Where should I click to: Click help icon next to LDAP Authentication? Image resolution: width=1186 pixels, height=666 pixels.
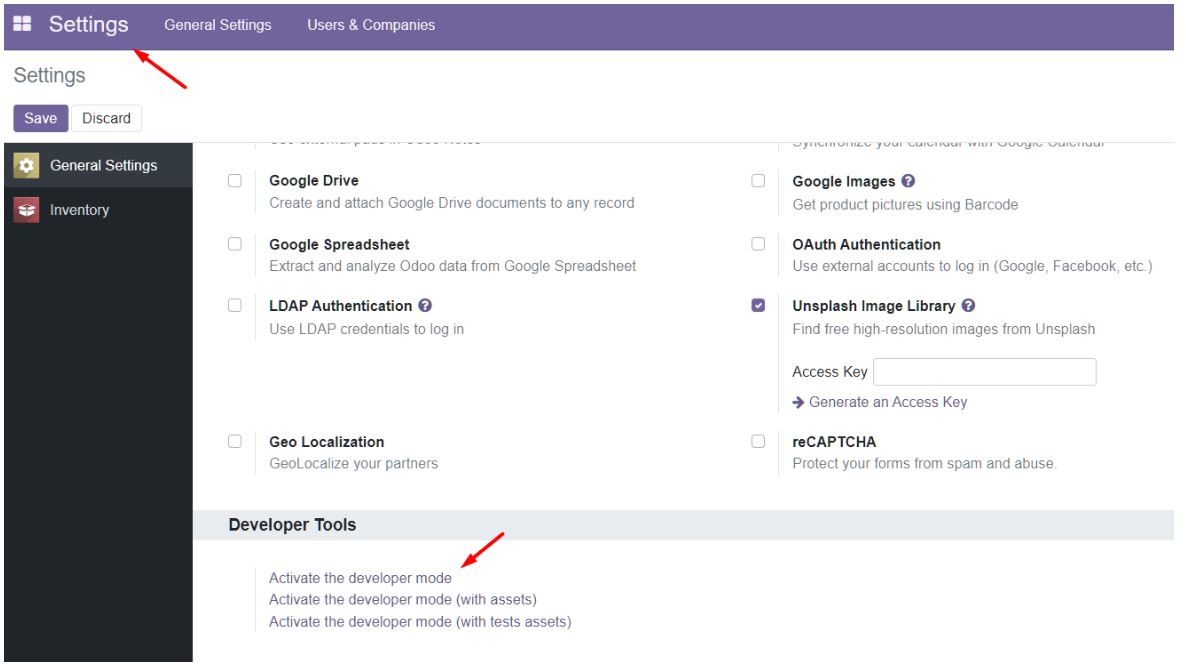coord(425,306)
